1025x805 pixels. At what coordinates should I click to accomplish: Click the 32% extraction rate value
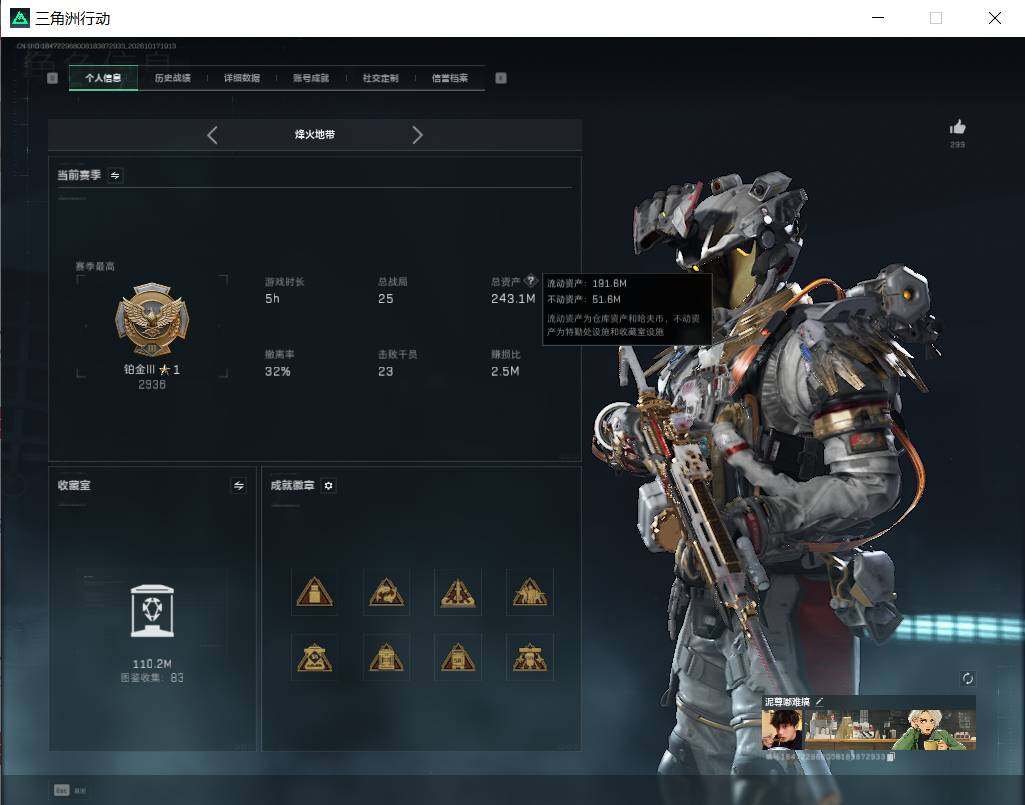click(x=277, y=371)
